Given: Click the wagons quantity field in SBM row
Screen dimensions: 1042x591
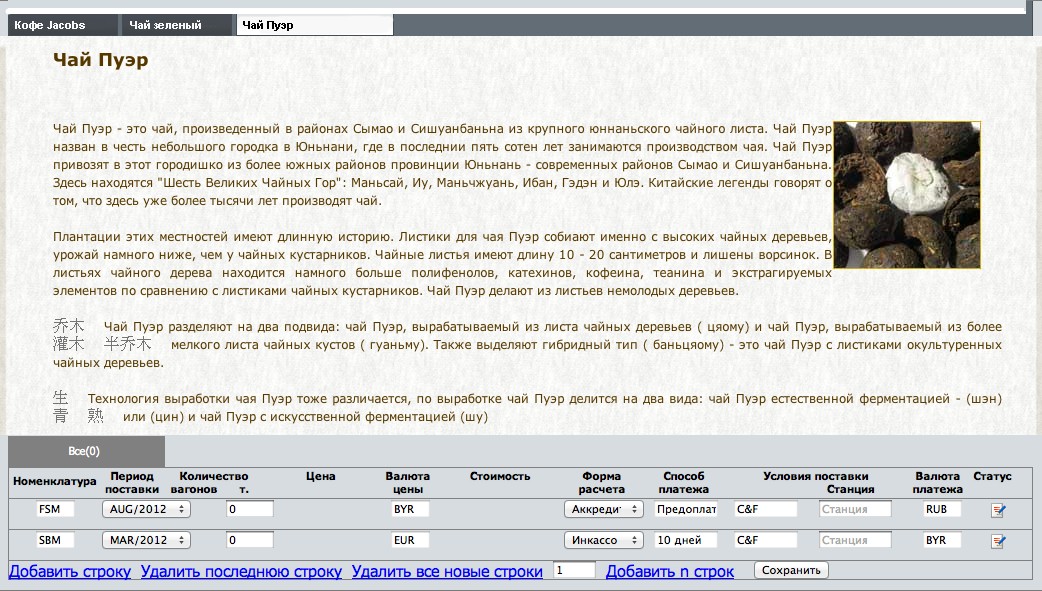Looking at the screenshot, I should [x=250, y=540].
